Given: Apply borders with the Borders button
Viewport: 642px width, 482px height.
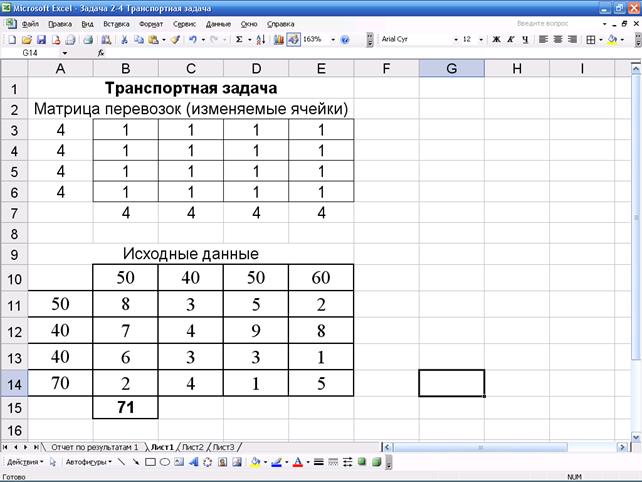Looking at the screenshot, I should 590,39.
